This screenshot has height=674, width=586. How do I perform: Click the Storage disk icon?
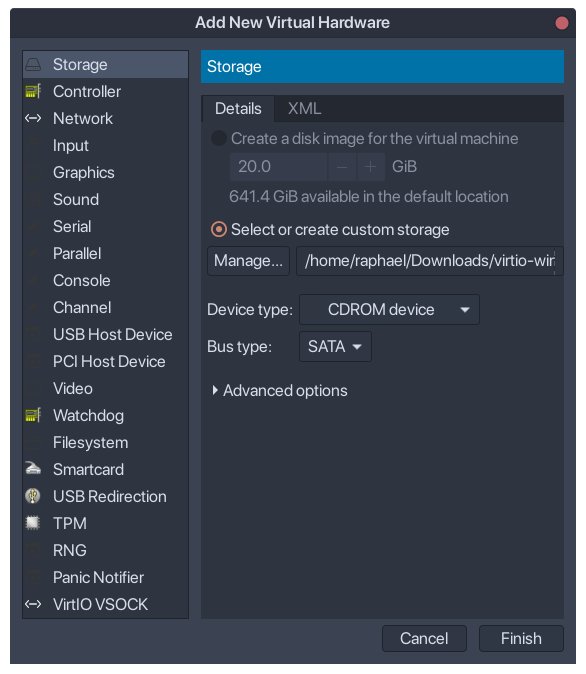33,64
